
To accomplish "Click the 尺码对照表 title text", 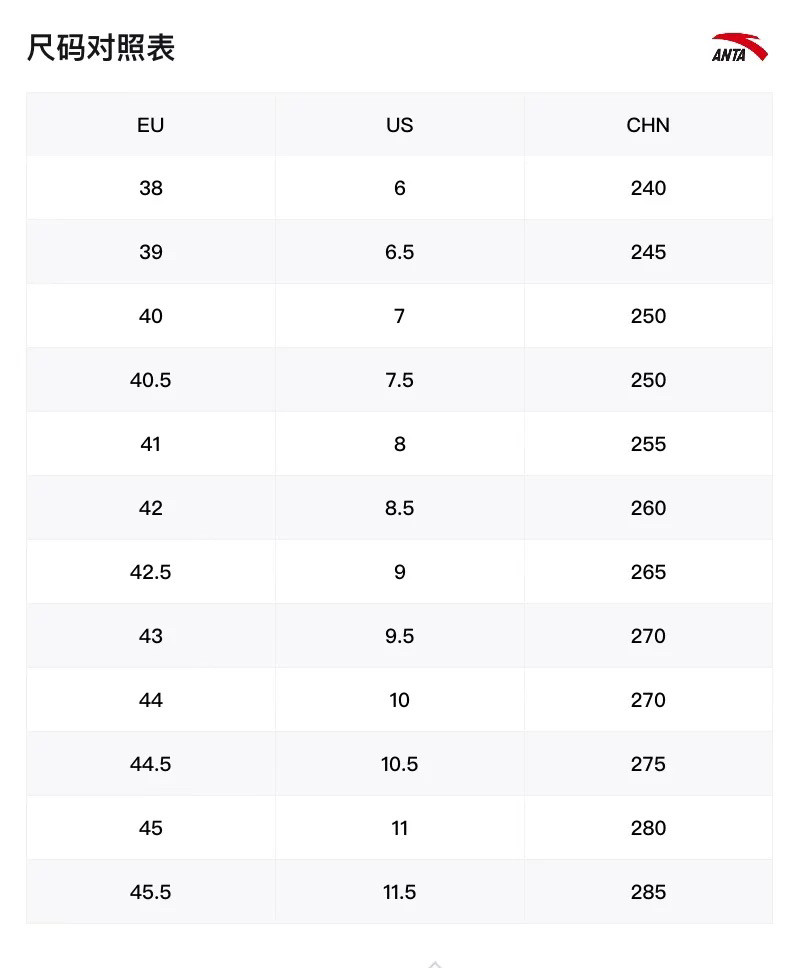I will click(101, 48).
